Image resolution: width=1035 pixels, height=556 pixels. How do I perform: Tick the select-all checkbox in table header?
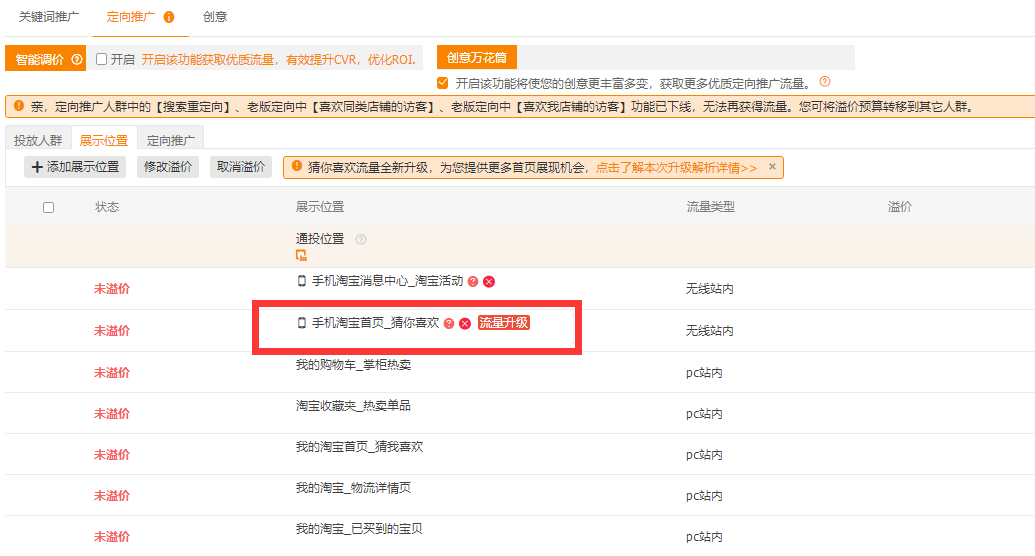(x=49, y=207)
